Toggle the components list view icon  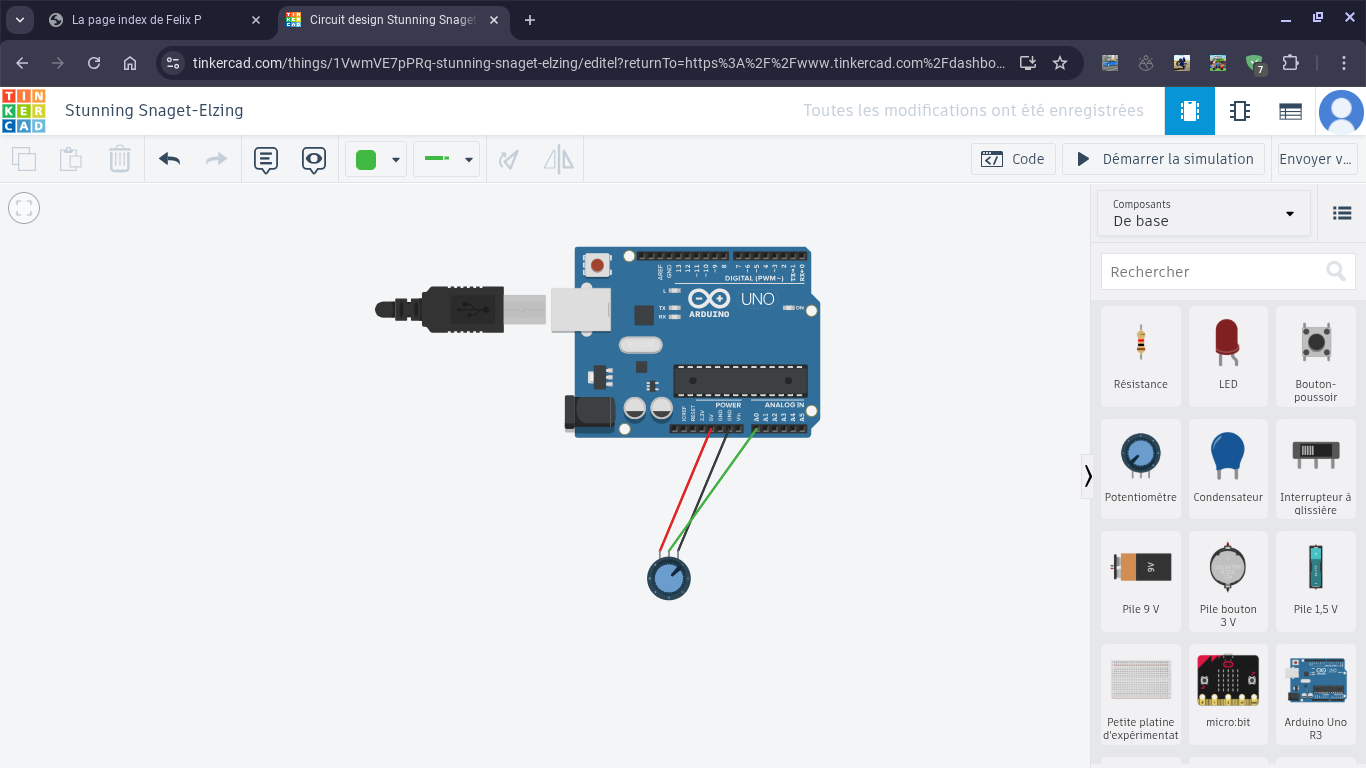(1342, 213)
